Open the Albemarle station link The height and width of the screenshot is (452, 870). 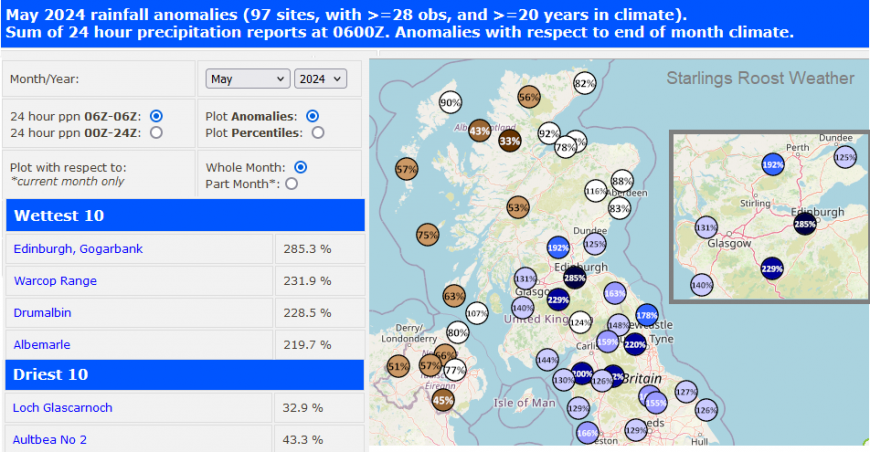tap(42, 344)
